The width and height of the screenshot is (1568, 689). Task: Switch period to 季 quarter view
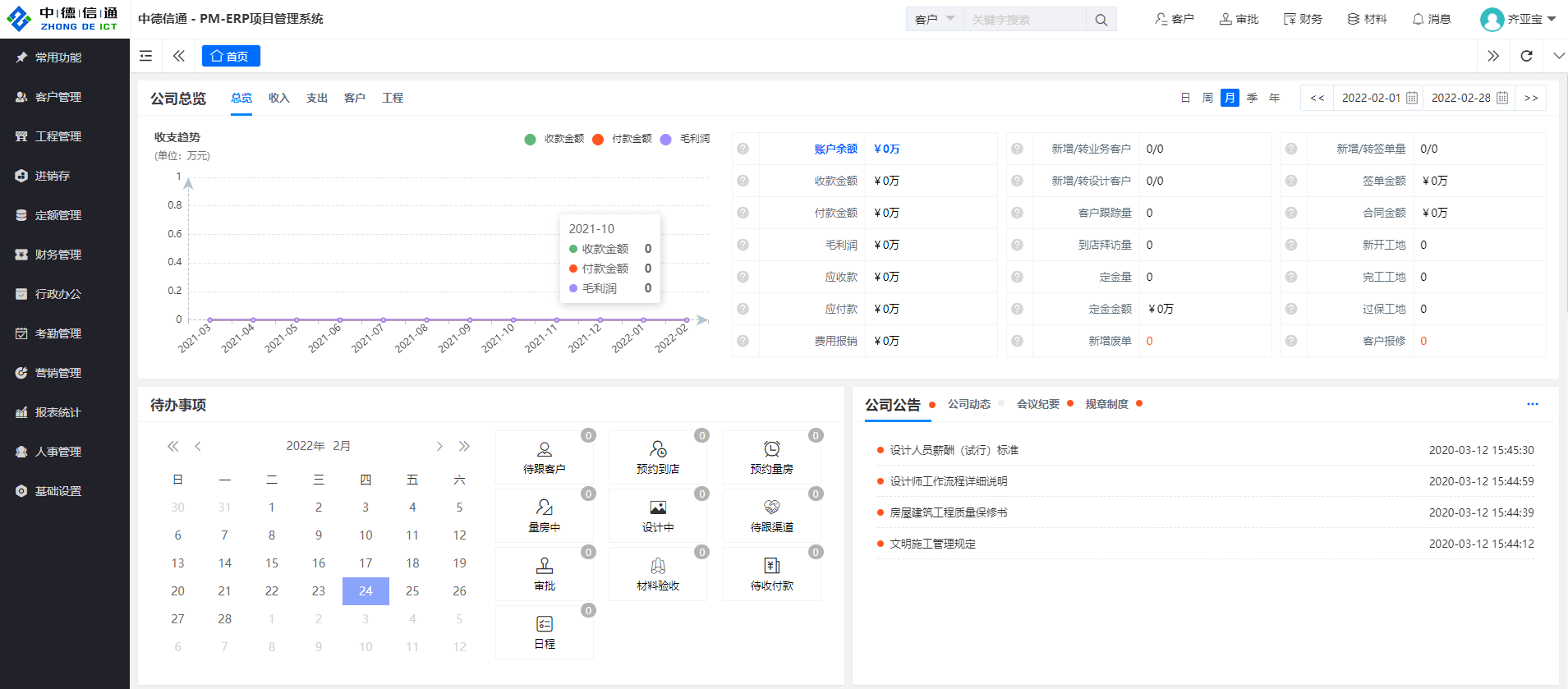pyautogui.click(x=1252, y=98)
